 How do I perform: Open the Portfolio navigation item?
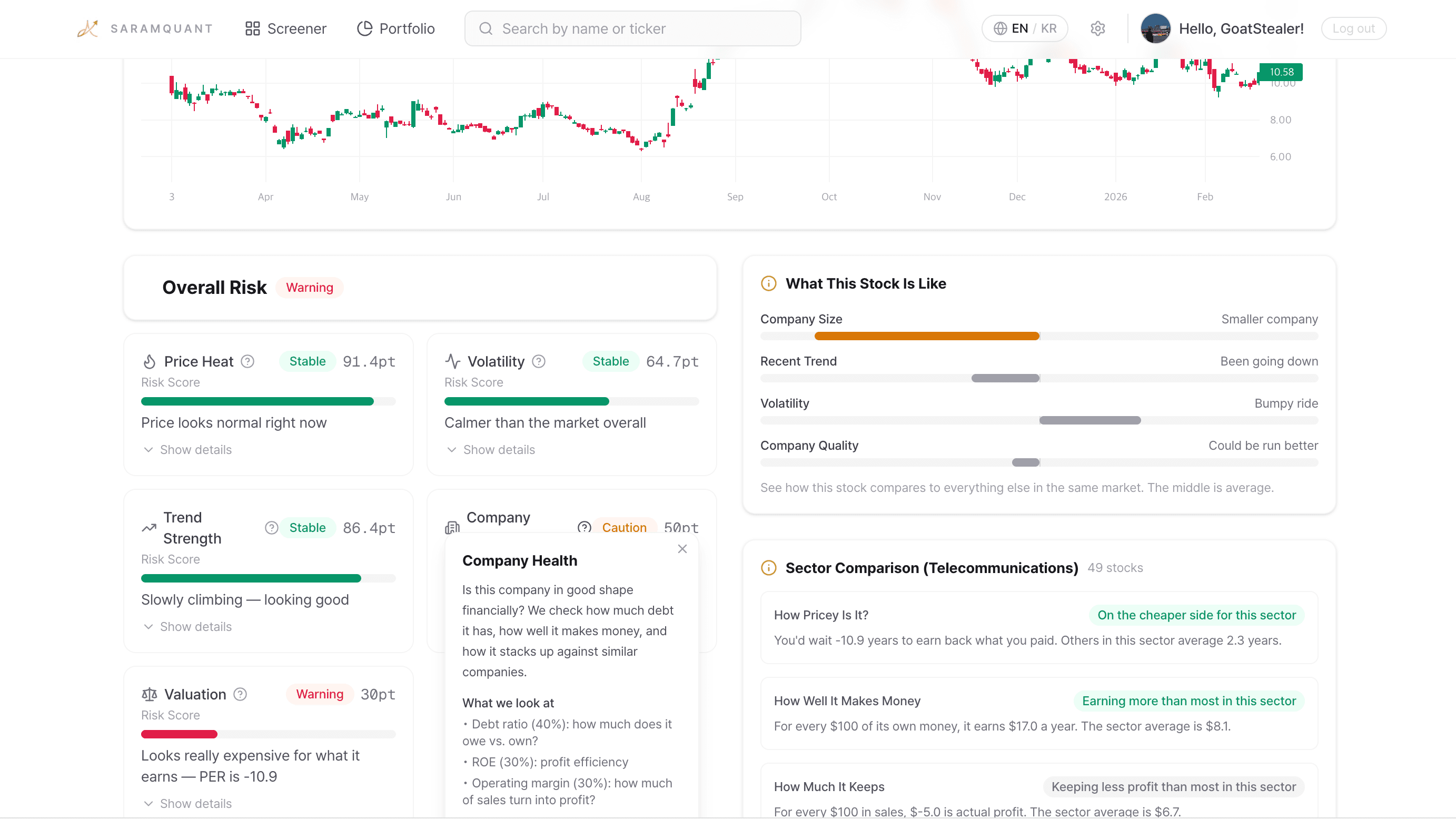point(407,28)
